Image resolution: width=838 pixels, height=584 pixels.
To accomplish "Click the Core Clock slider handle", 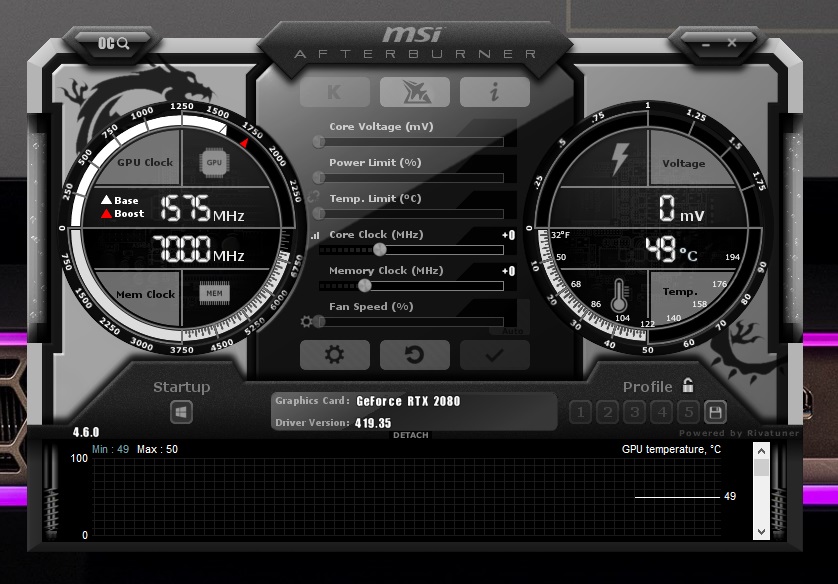I will (x=379, y=250).
